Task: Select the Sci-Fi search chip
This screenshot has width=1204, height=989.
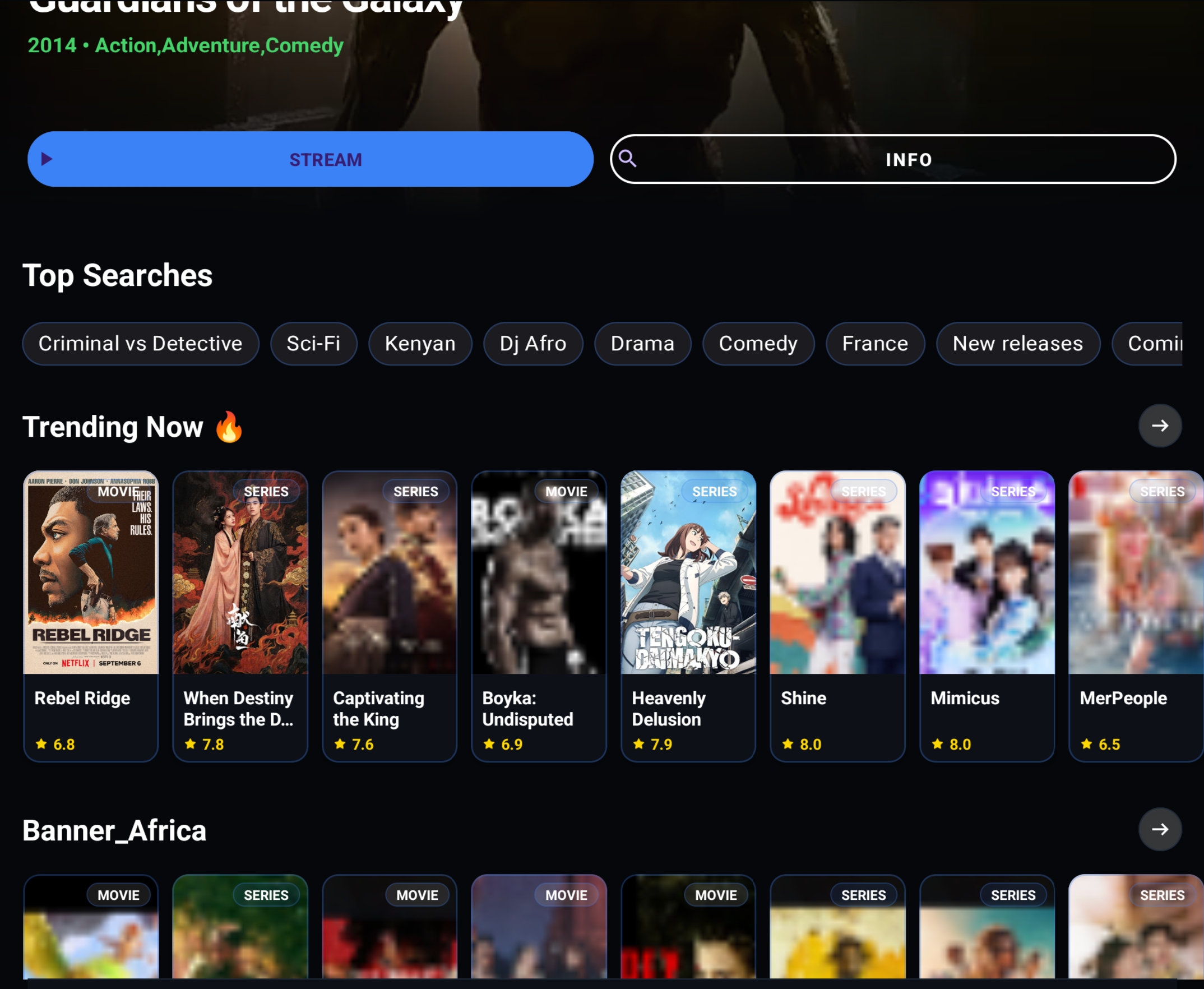Action: tap(314, 344)
